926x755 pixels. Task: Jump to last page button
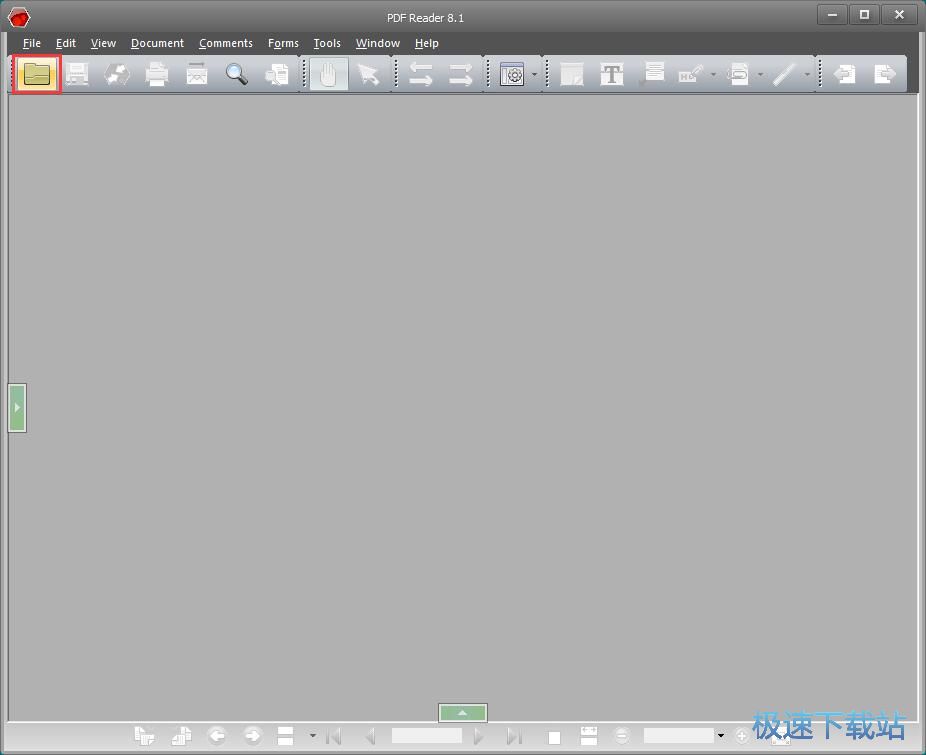point(514,736)
